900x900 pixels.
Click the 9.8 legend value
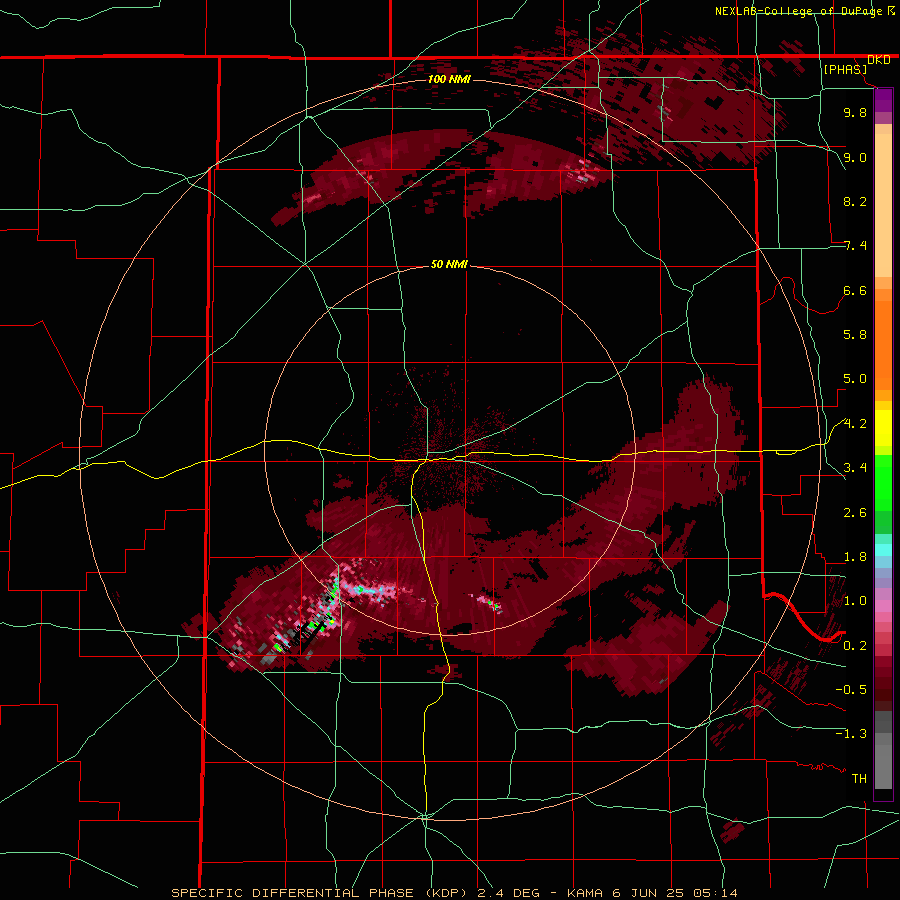point(855,112)
